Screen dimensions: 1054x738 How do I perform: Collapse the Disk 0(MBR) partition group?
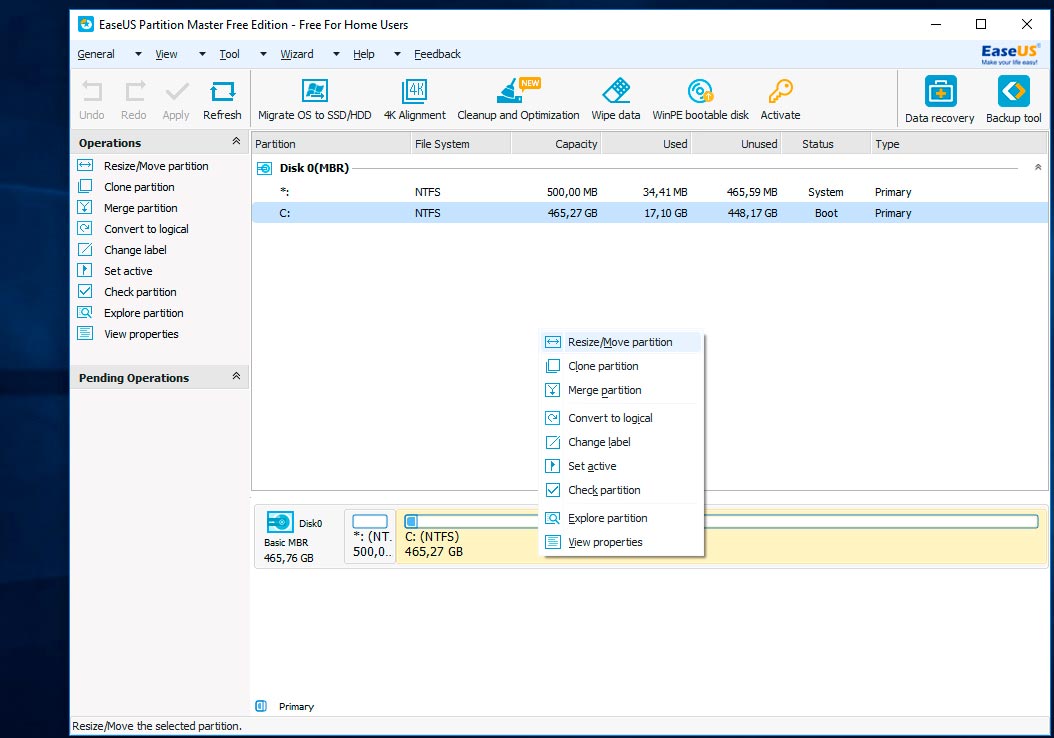[1038, 167]
